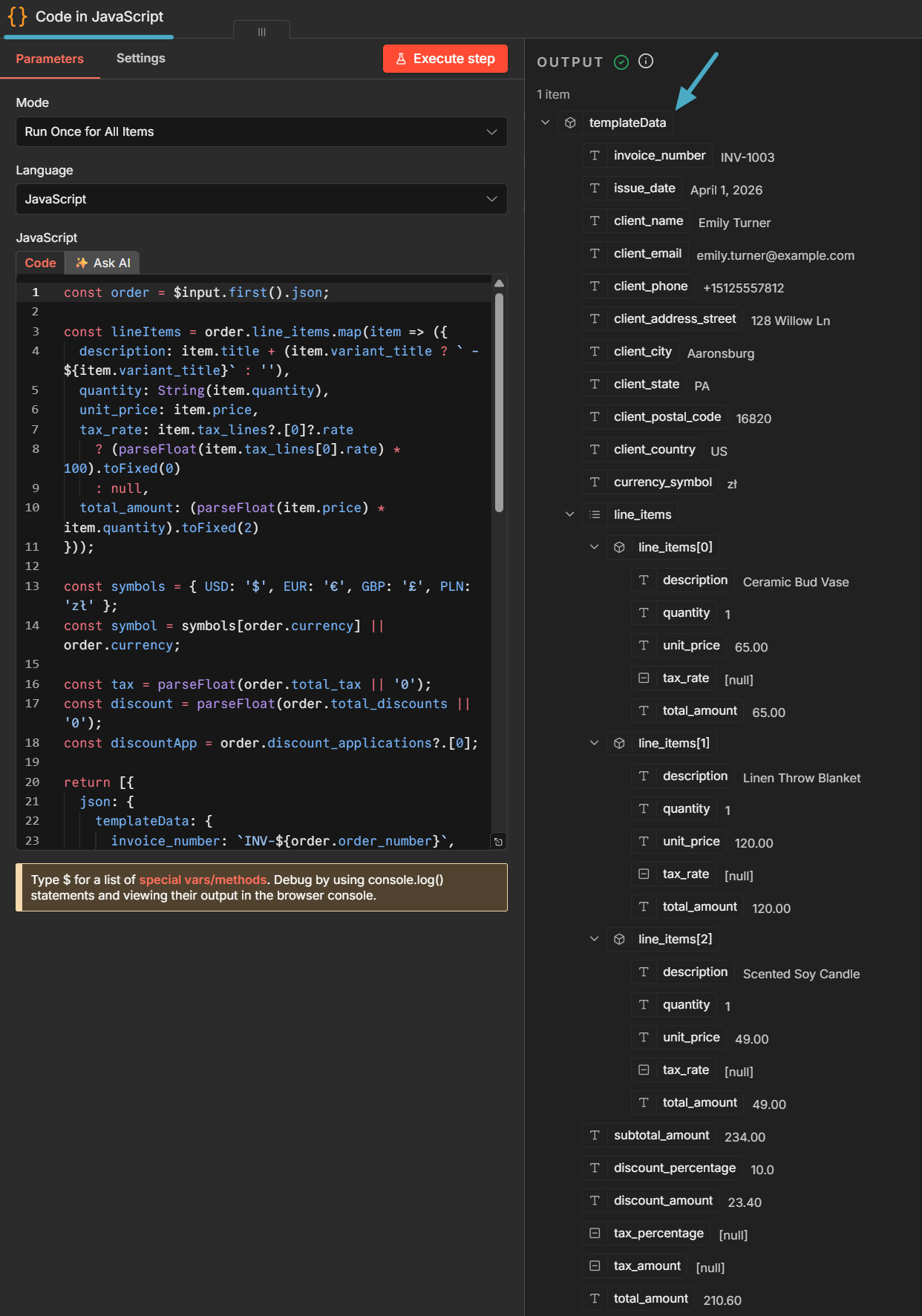Click the line_items[2] object cube icon
Viewport: 922px width, 1316px height.
pos(619,939)
